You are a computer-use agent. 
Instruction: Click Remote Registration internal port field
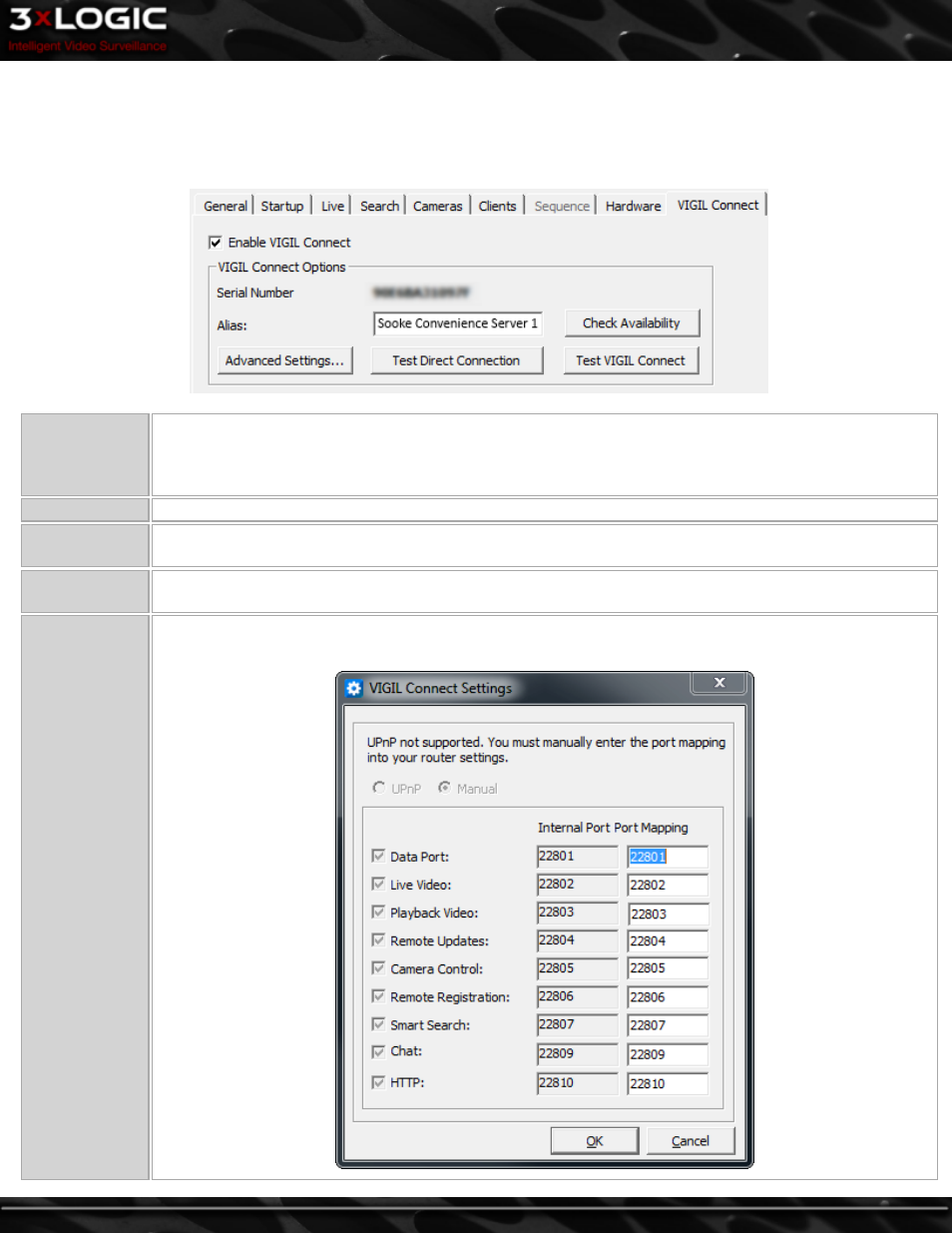(x=578, y=996)
